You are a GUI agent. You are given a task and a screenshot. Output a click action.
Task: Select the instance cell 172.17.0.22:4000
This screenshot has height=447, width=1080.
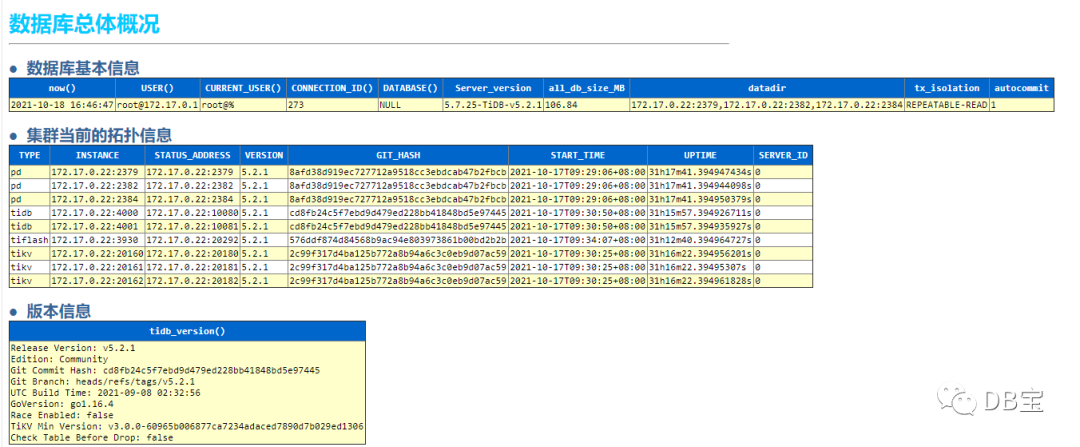(97, 212)
